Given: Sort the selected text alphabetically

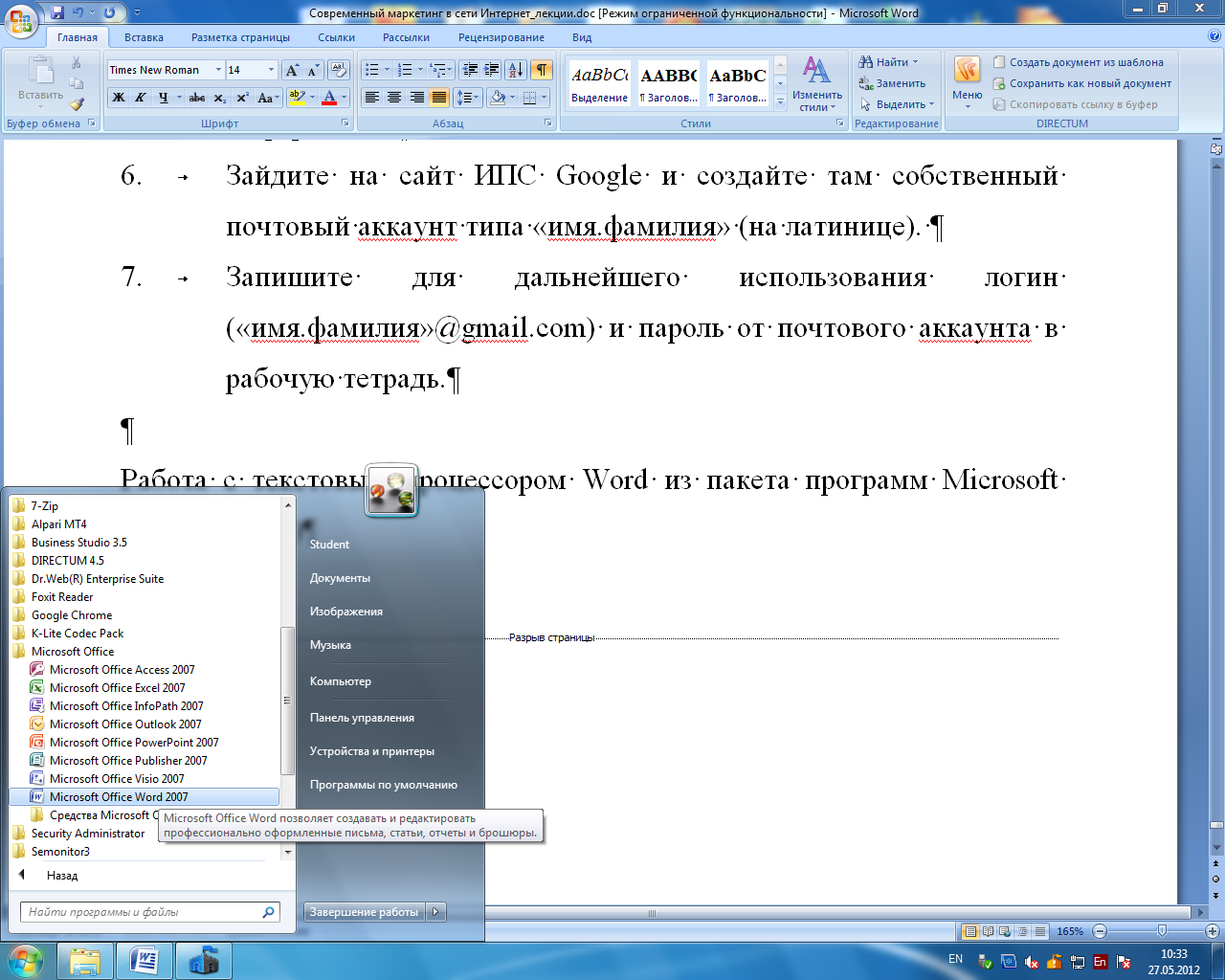Looking at the screenshot, I should click(x=516, y=70).
